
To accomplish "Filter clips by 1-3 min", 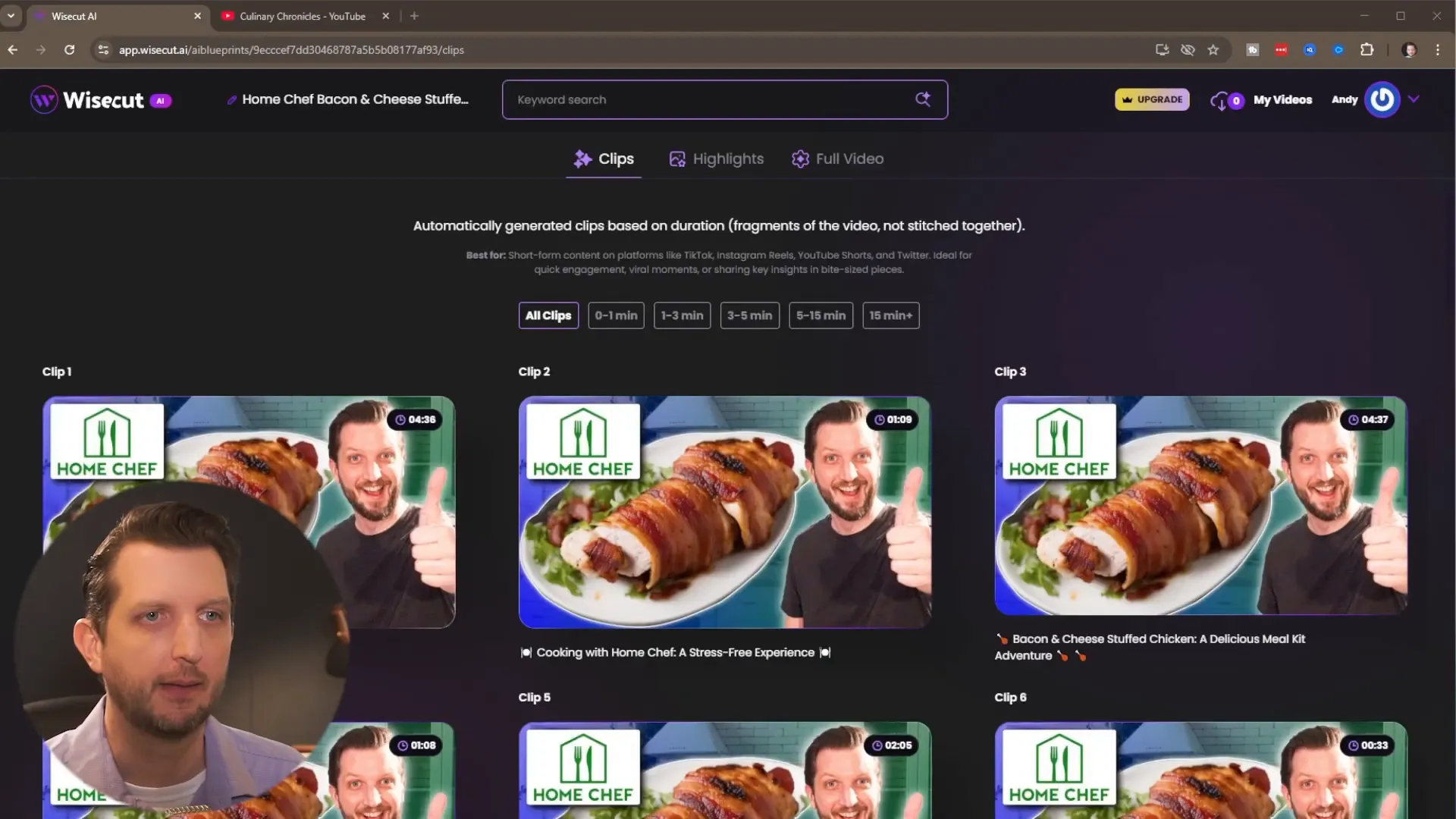I will (682, 315).
